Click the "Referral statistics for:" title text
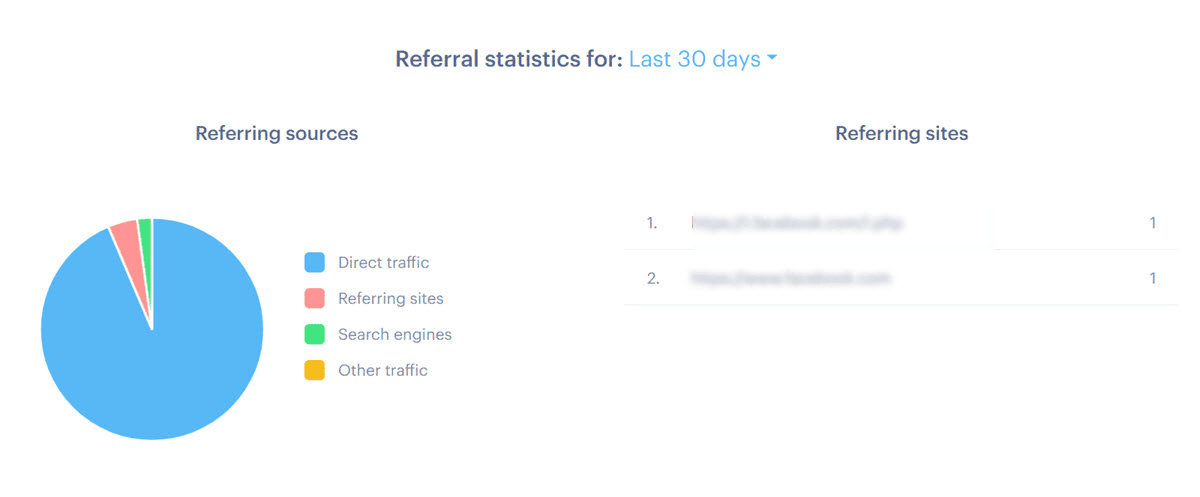1200x497 pixels. 508,59
